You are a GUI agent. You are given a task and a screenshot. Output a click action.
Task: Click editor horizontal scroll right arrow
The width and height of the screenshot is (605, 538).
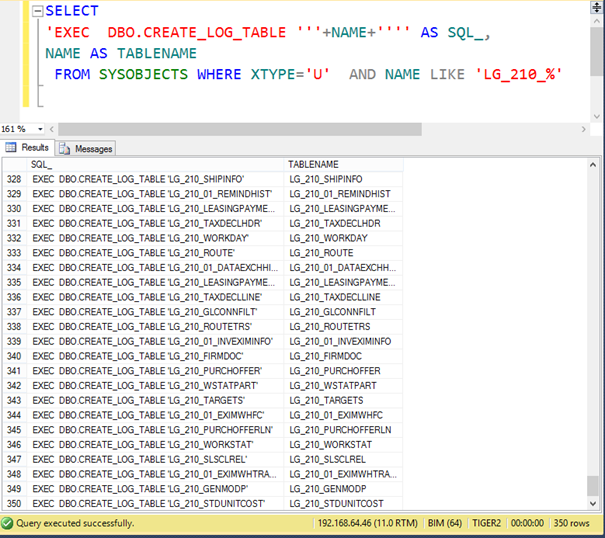click(x=583, y=129)
